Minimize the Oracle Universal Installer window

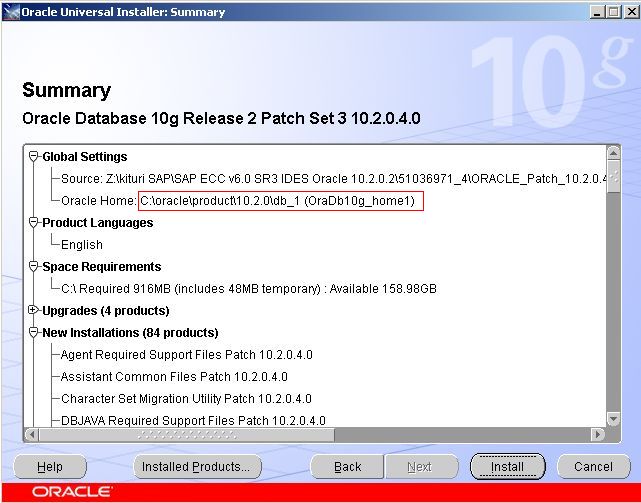(x=597, y=12)
